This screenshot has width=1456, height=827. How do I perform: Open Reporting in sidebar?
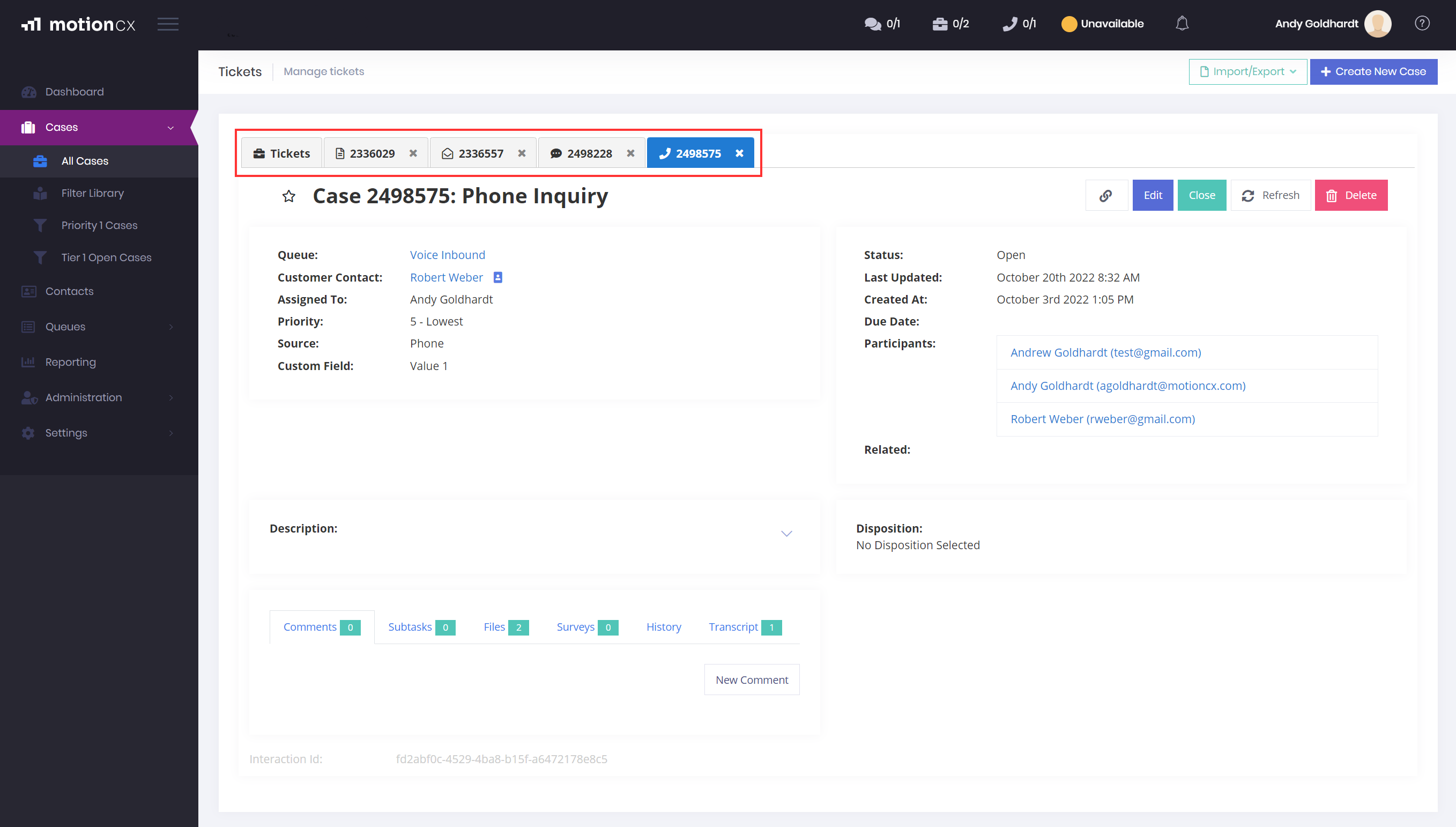99,362
